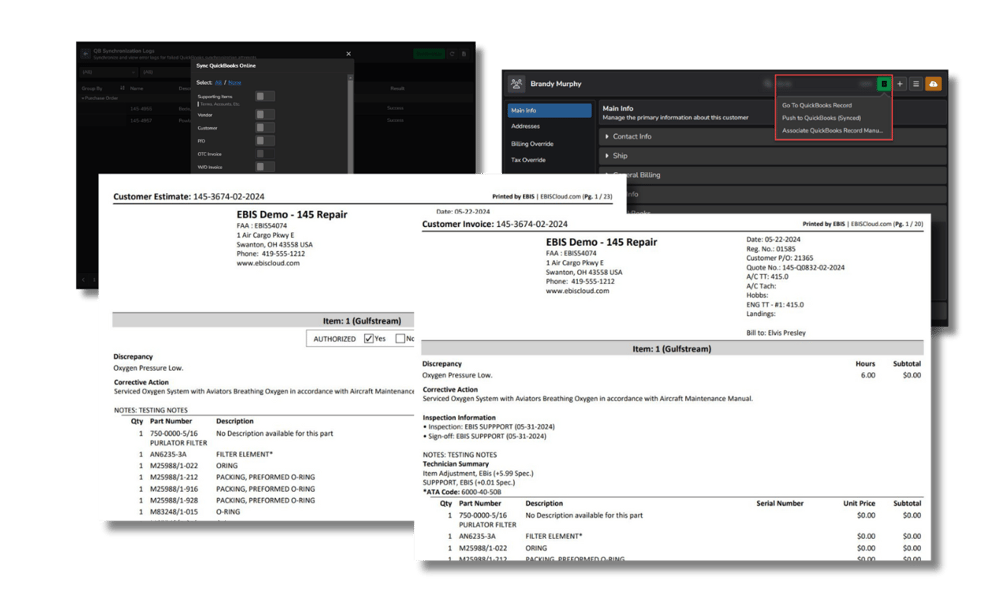The image size is (991, 609).
Task: Click the plus icon in customer header
Action: point(899,84)
